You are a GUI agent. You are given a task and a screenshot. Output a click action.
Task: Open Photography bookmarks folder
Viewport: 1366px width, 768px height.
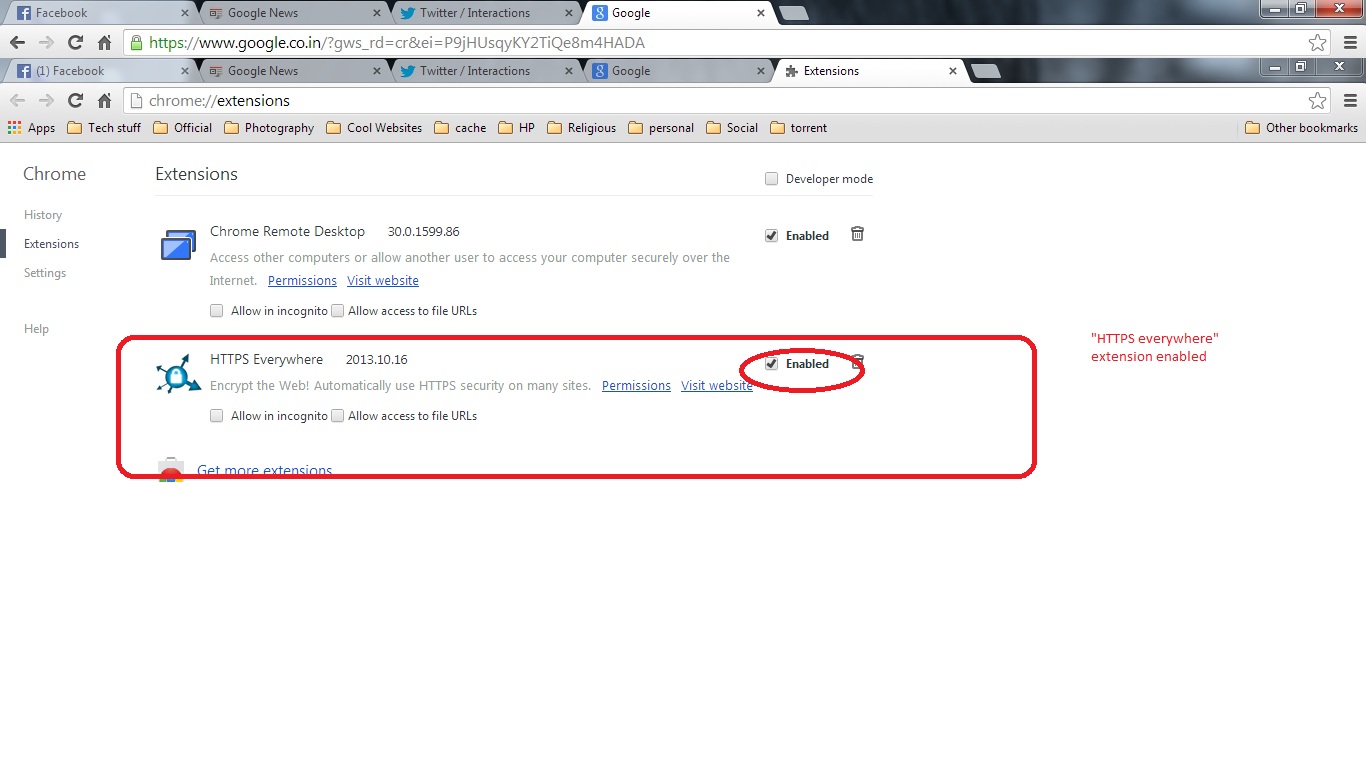click(269, 128)
